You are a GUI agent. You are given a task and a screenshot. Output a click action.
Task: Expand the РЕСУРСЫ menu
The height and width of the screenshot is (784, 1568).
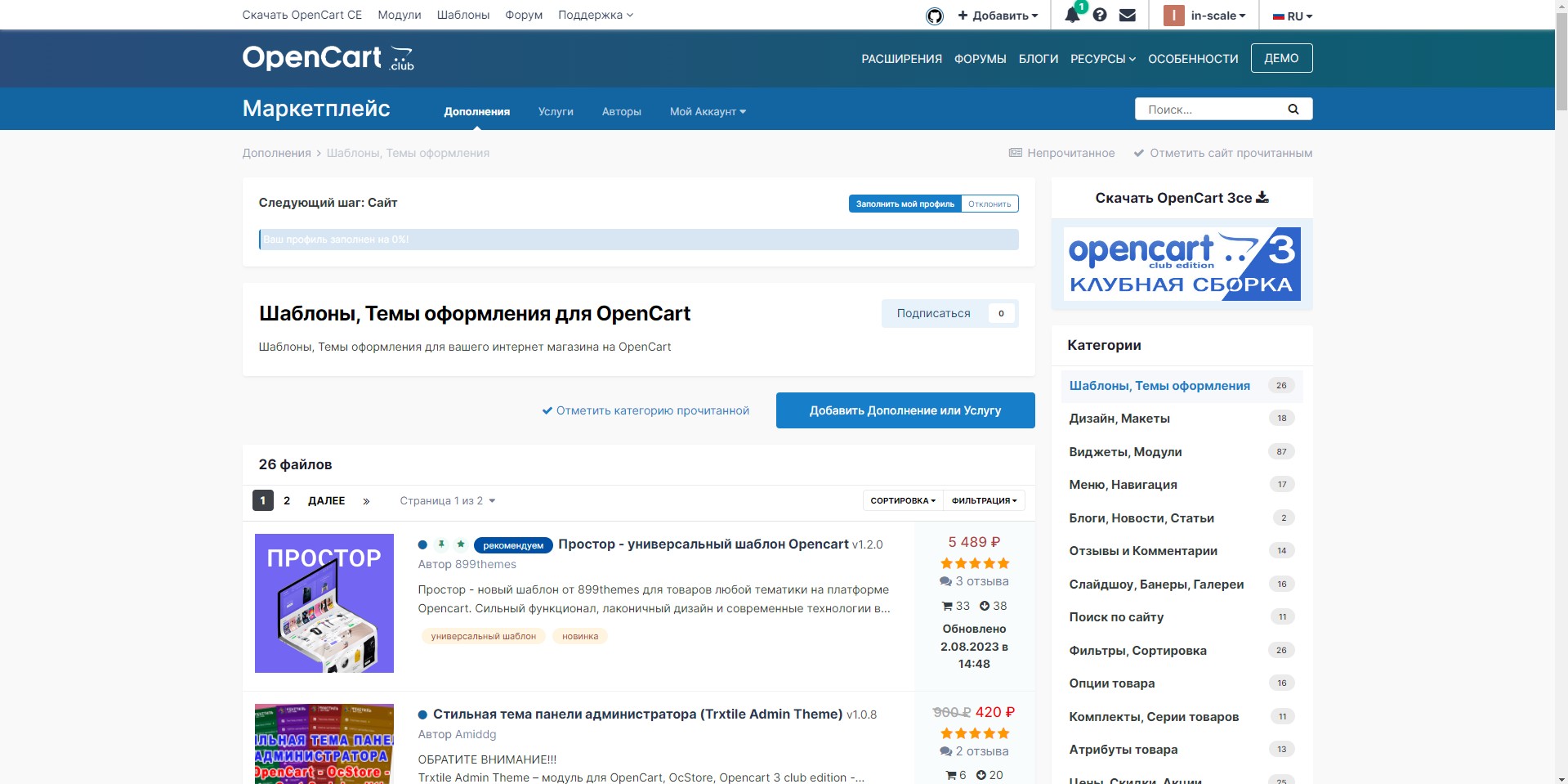pyautogui.click(x=1103, y=59)
